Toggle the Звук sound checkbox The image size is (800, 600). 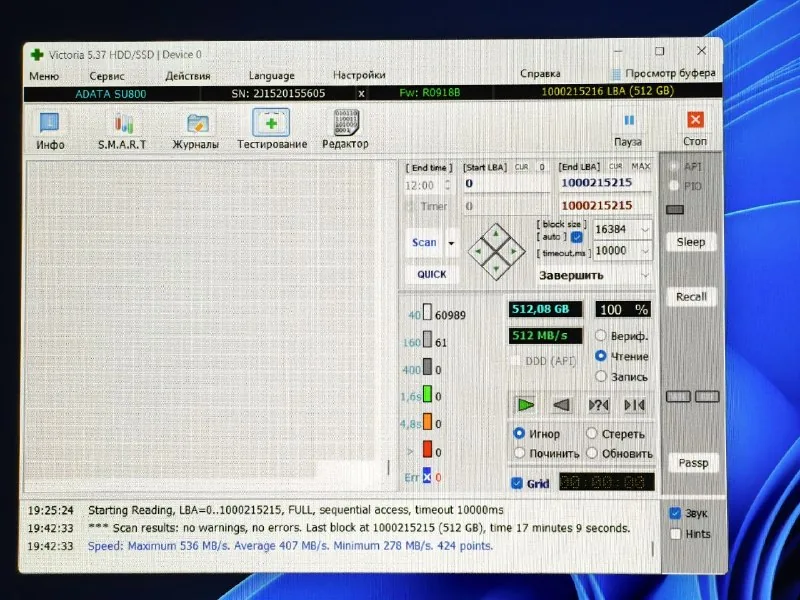(675, 513)
